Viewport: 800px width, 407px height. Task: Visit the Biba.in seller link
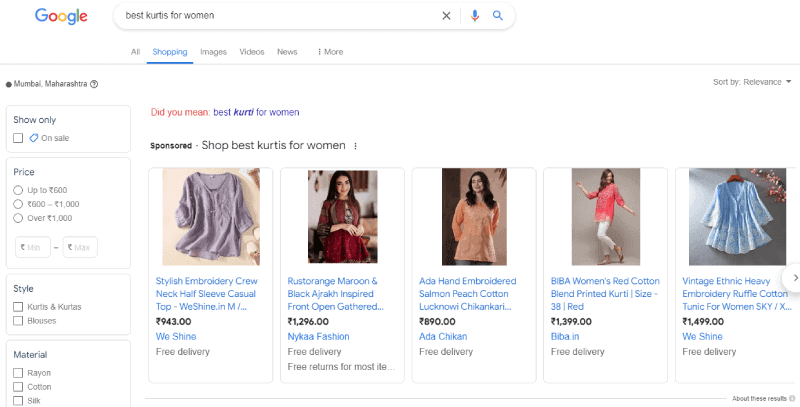tap(565, 337)
